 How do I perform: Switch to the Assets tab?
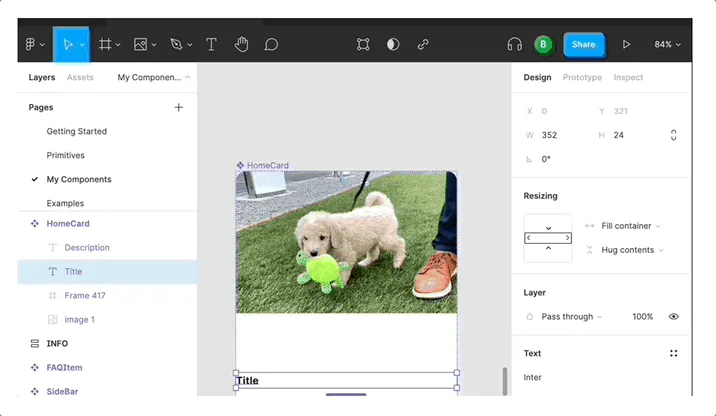[80, 77]
